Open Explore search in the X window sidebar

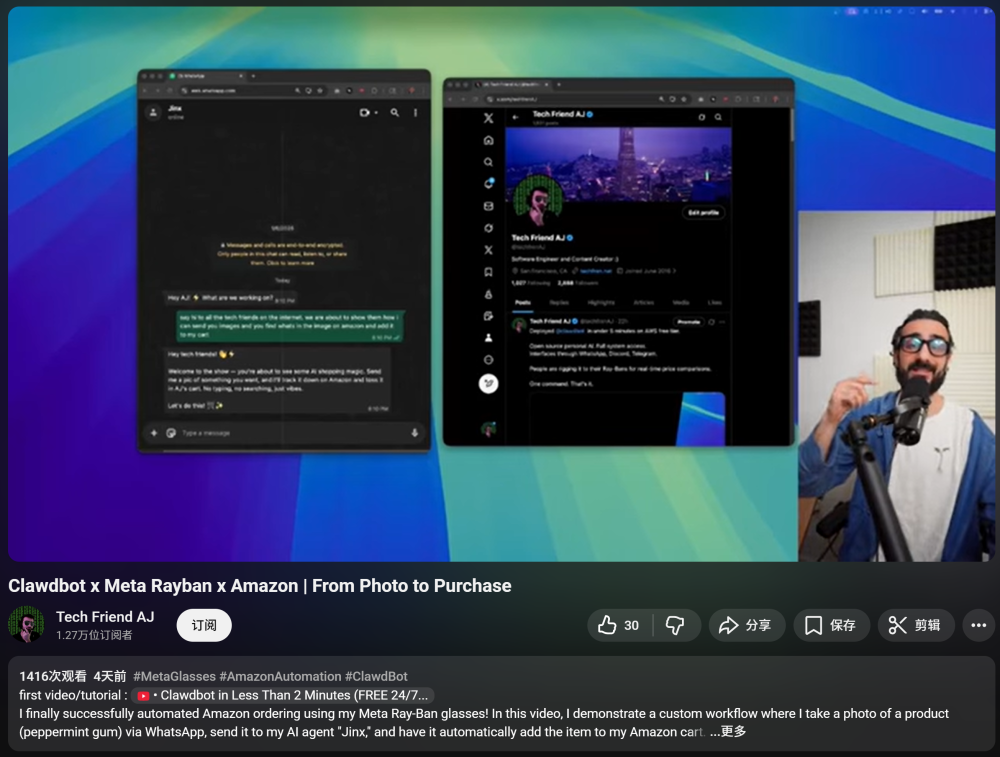tap(489, 162)
